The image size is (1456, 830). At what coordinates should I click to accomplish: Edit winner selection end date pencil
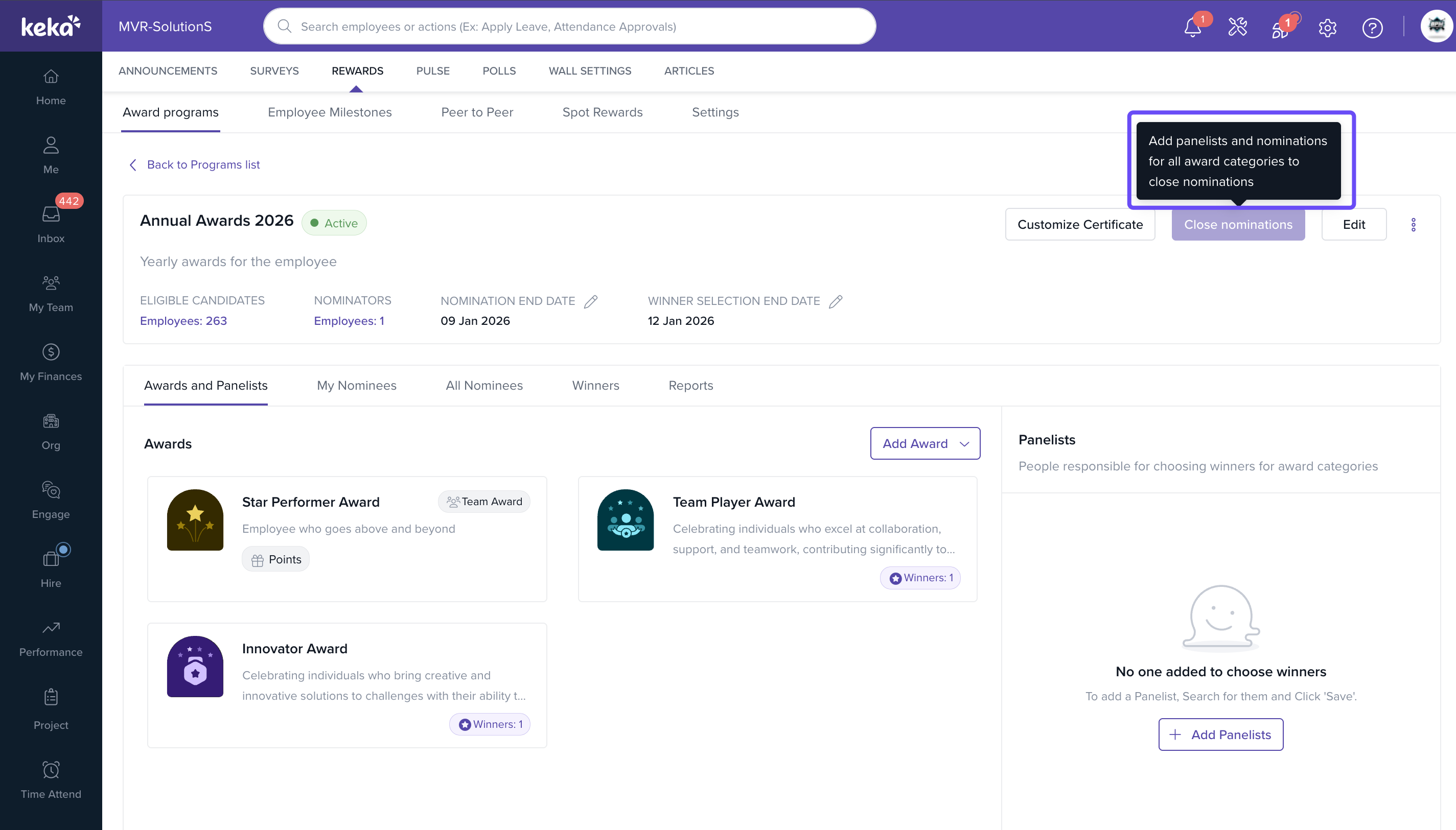click(x=836, y=301)
